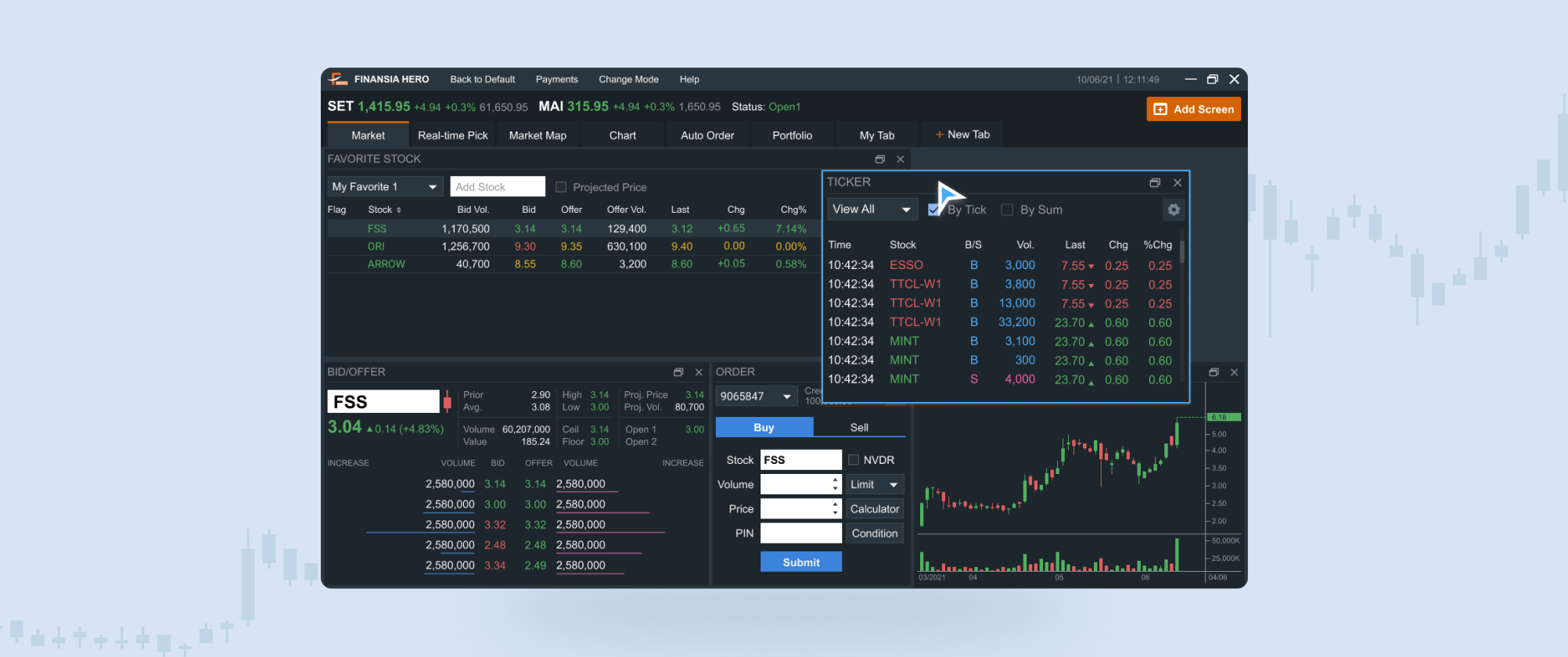Switch to the Portfolio tab
Image resolution: width=1568 pixels, height=657 pixels.
coord(792,135)
